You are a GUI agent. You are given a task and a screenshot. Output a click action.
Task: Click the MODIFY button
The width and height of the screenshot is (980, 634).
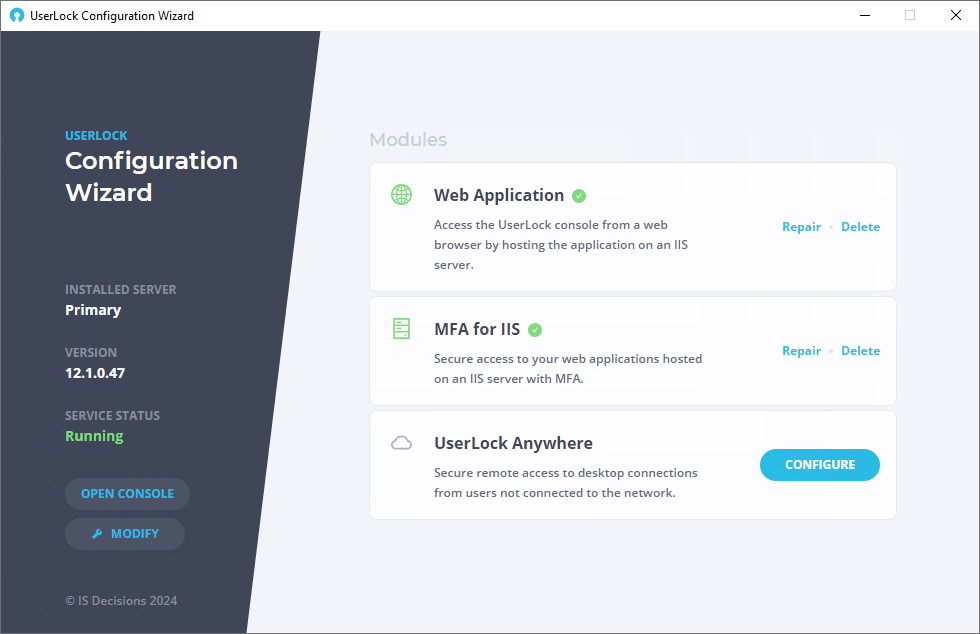[x=125, y=534]
